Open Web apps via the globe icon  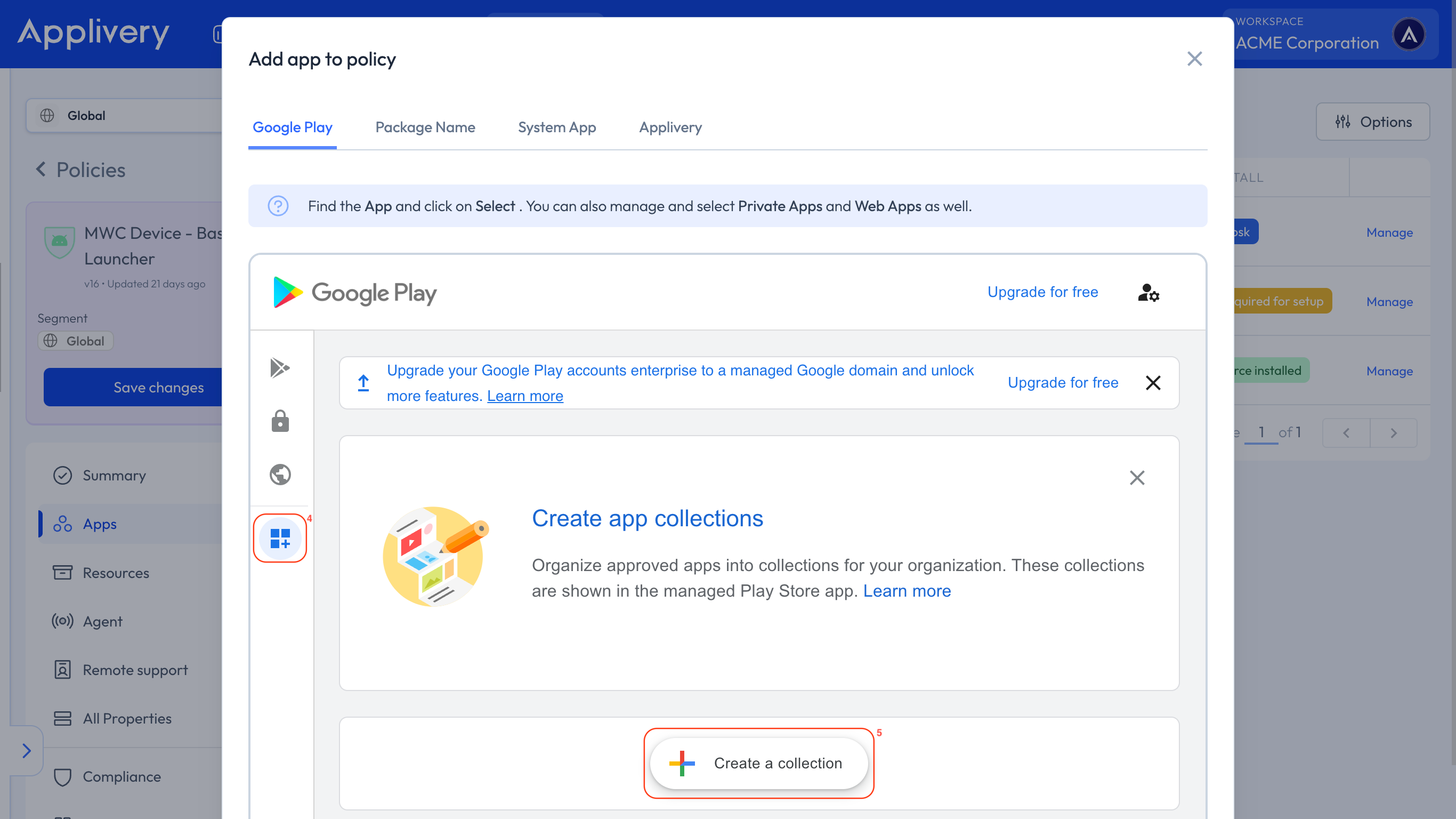pyautogui.click(x=280, y=475)
